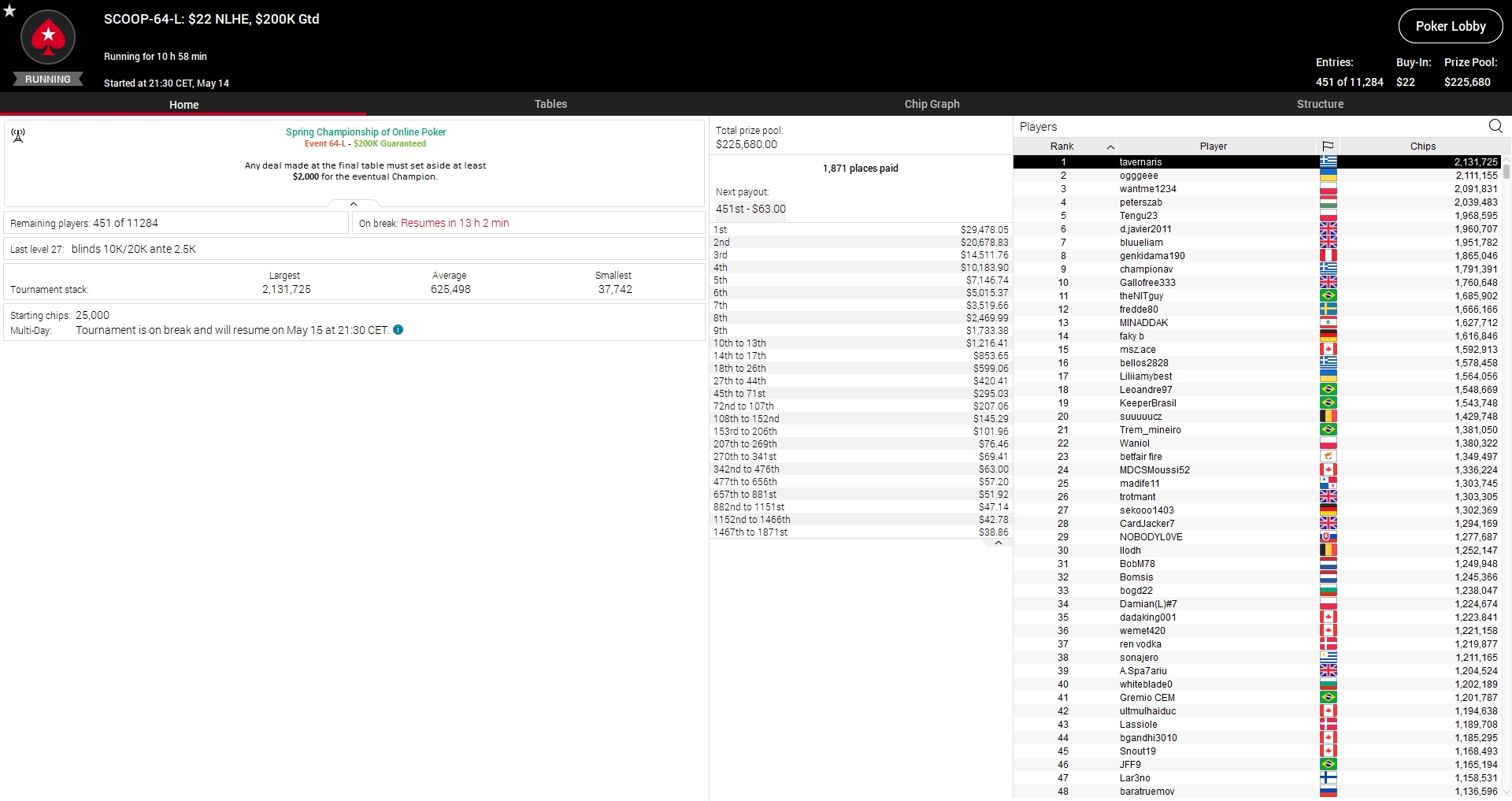
Task: Select player row CardJacker7
Action: [x=1257, y=523]
